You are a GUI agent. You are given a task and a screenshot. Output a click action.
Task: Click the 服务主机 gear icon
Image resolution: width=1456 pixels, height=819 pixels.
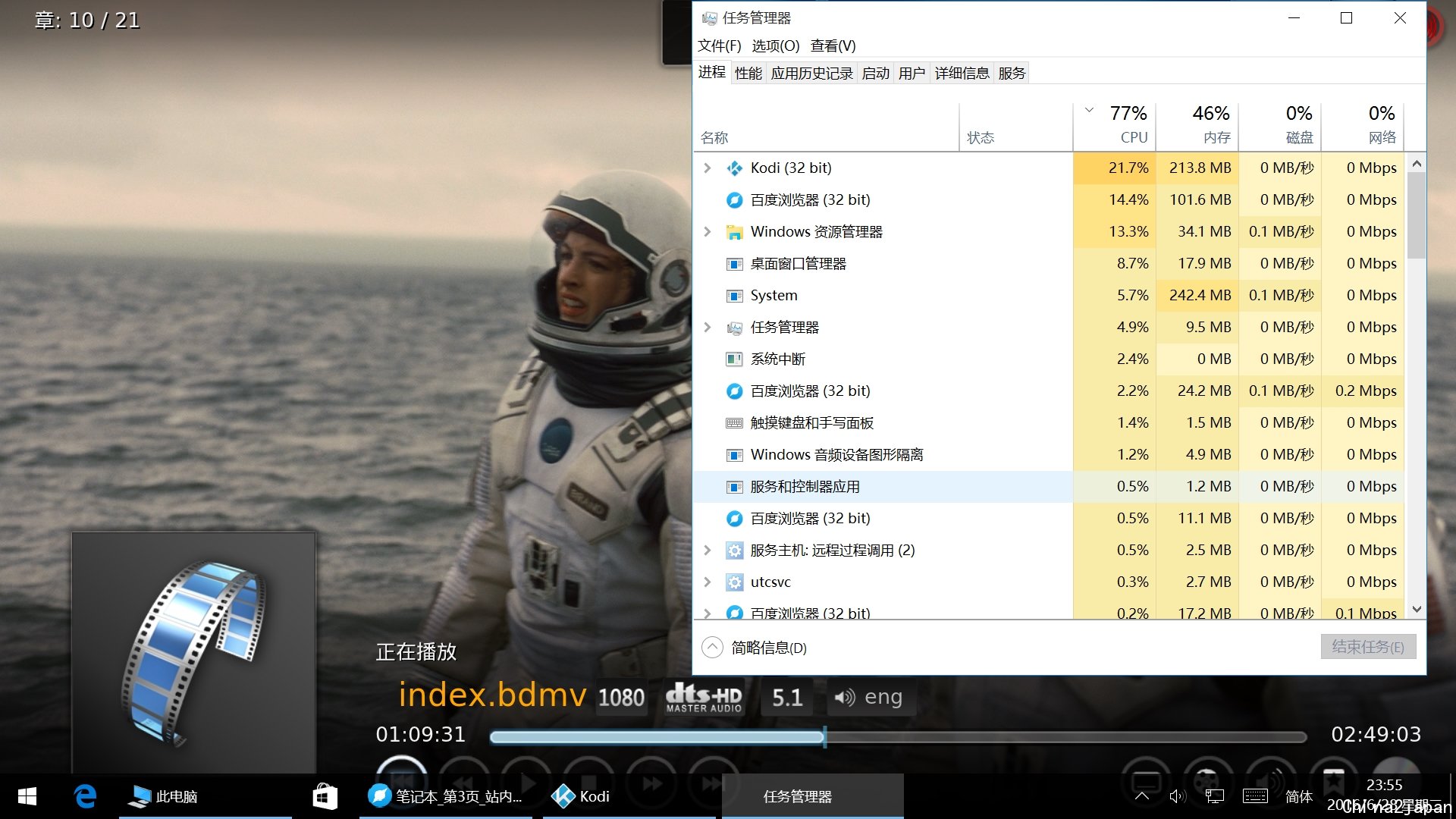click(734, 550)
